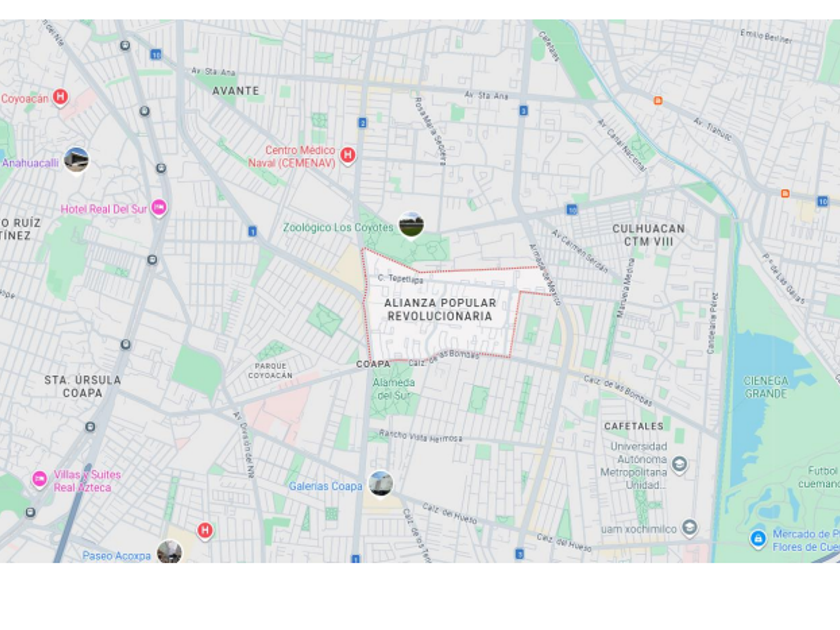
Task: Click the Rosa María Sequeira street label
Action: coord(431,131)
